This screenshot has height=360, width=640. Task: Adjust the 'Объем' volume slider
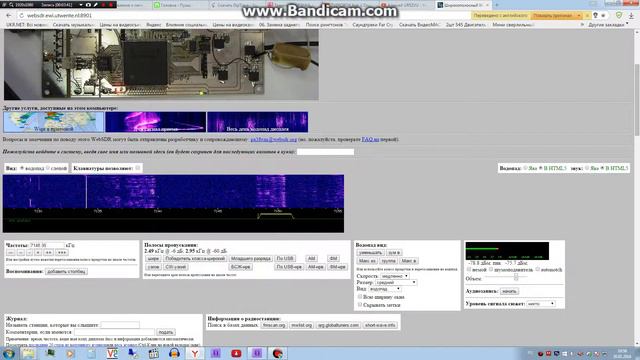coord(516,278)
